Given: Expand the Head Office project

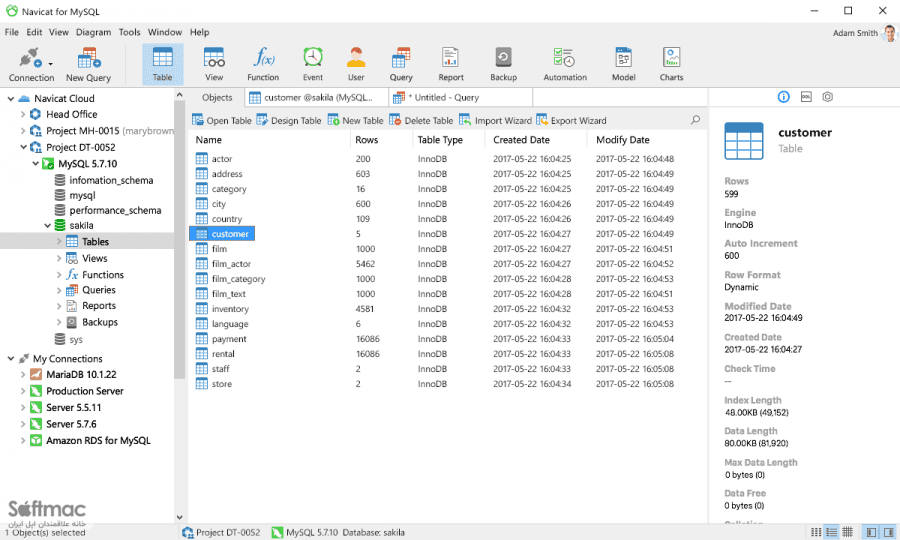Looking at the screenshot, I should 23,114.
